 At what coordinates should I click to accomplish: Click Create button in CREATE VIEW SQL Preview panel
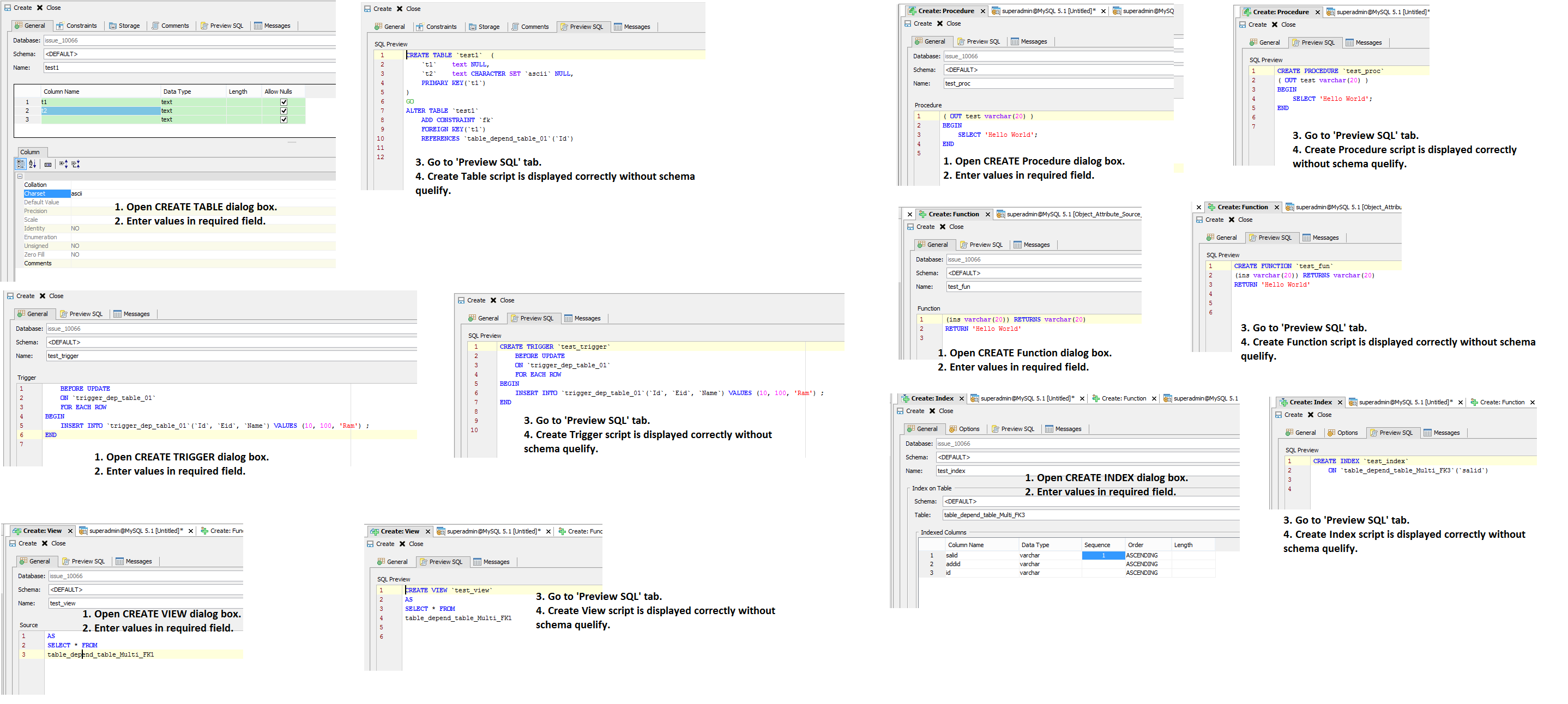[381, 544]
